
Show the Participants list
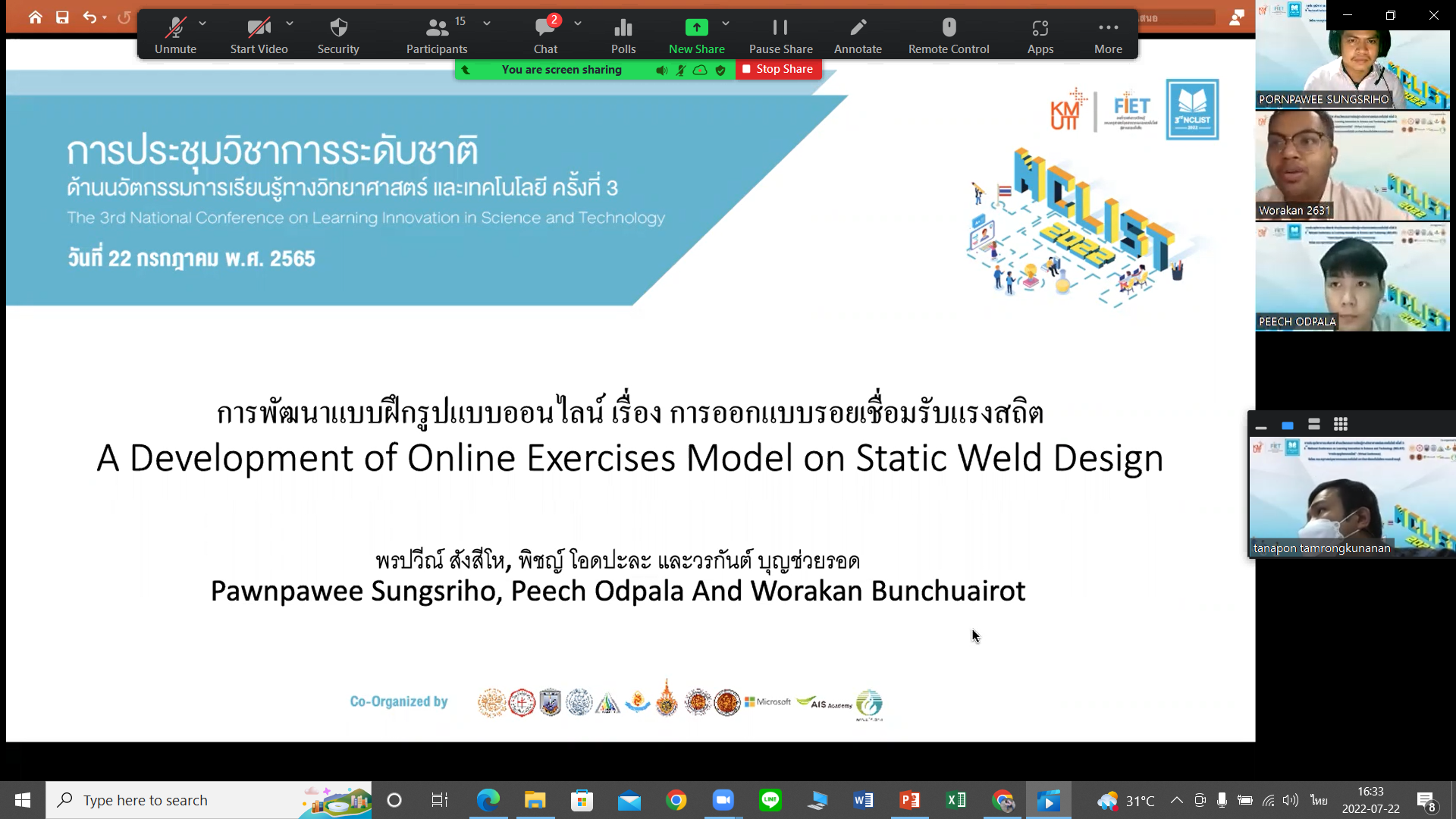click(x=437, y=35)
